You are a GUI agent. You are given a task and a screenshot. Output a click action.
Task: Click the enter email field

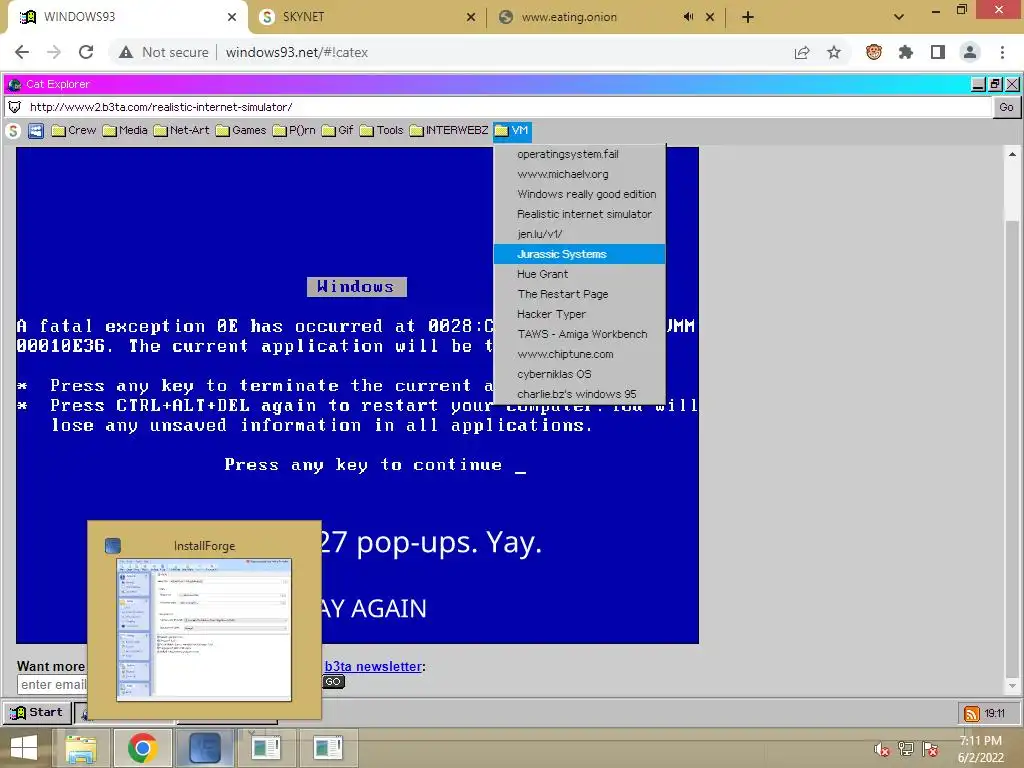[52, 684]
